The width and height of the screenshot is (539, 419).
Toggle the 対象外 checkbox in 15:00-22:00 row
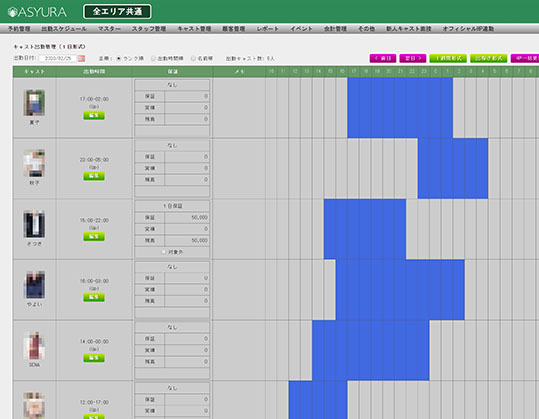[x=164, y=252]
